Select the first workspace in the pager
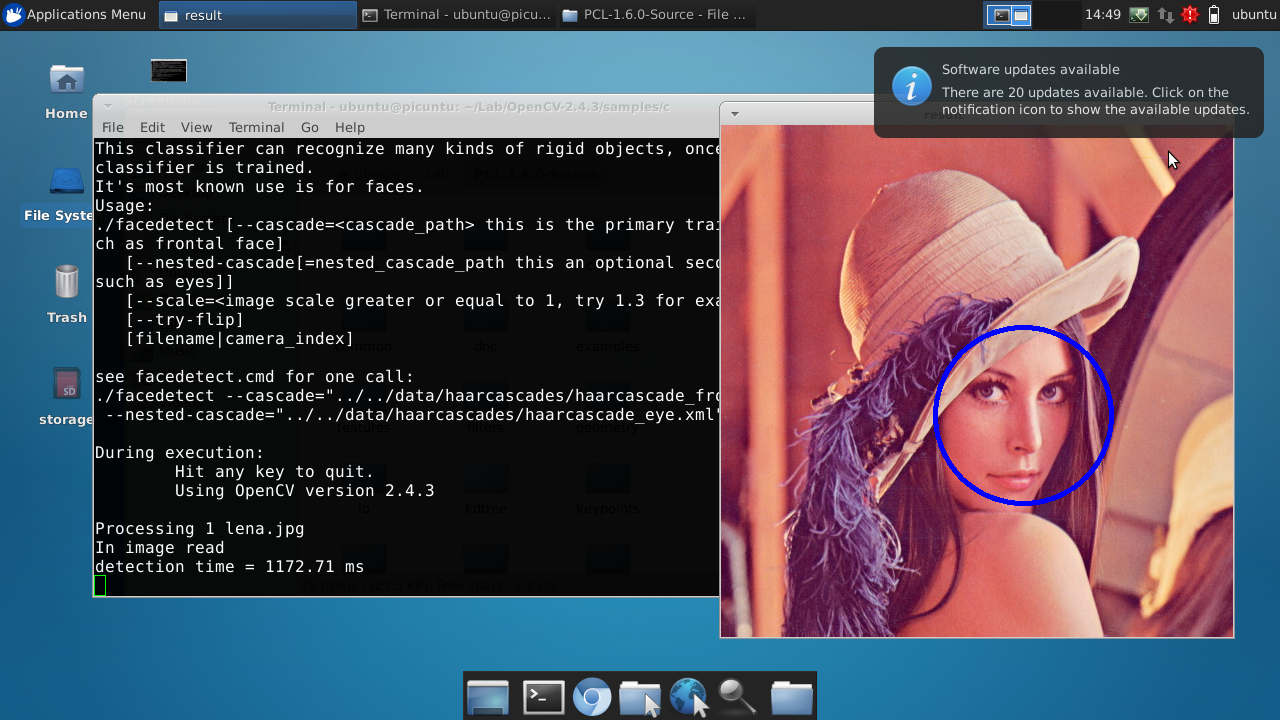 (x=1008, y=15)
